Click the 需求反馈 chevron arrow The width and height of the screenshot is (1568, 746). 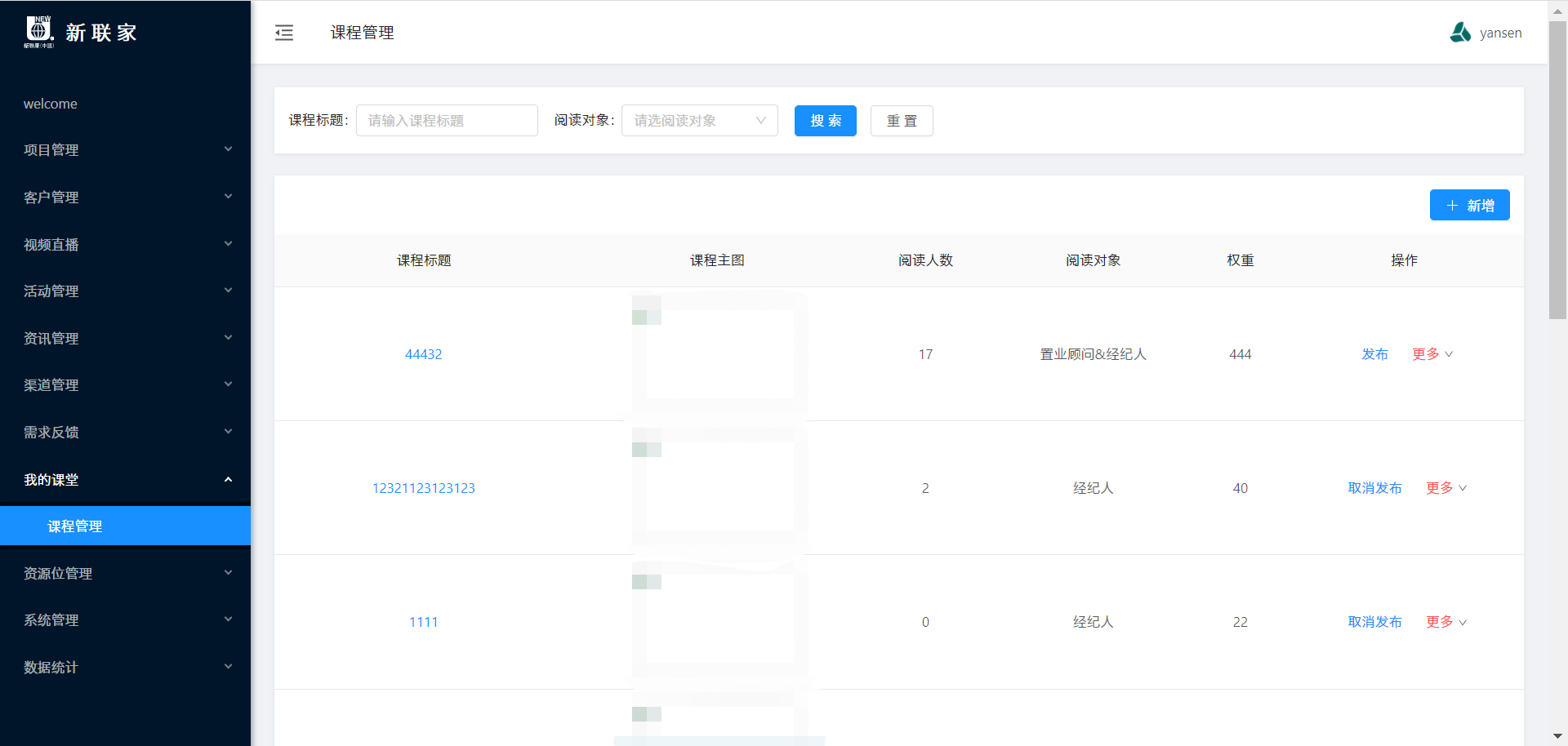pyautogui.click(x=229, y=432)
